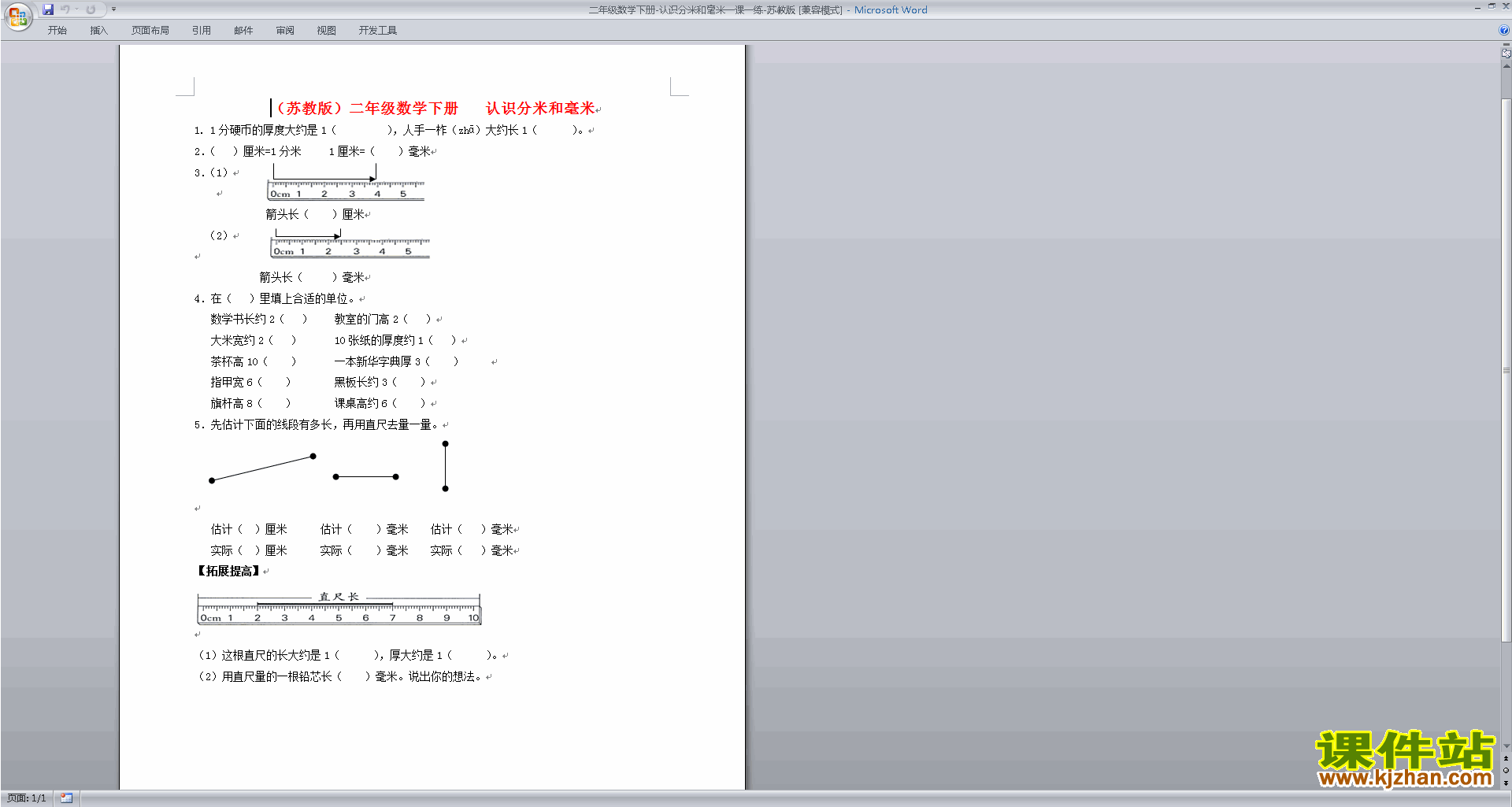Select the short horizontal line segment drawing
This screenshot has width=1512, height=807.
pyautogui.click(x=365, y=476)
